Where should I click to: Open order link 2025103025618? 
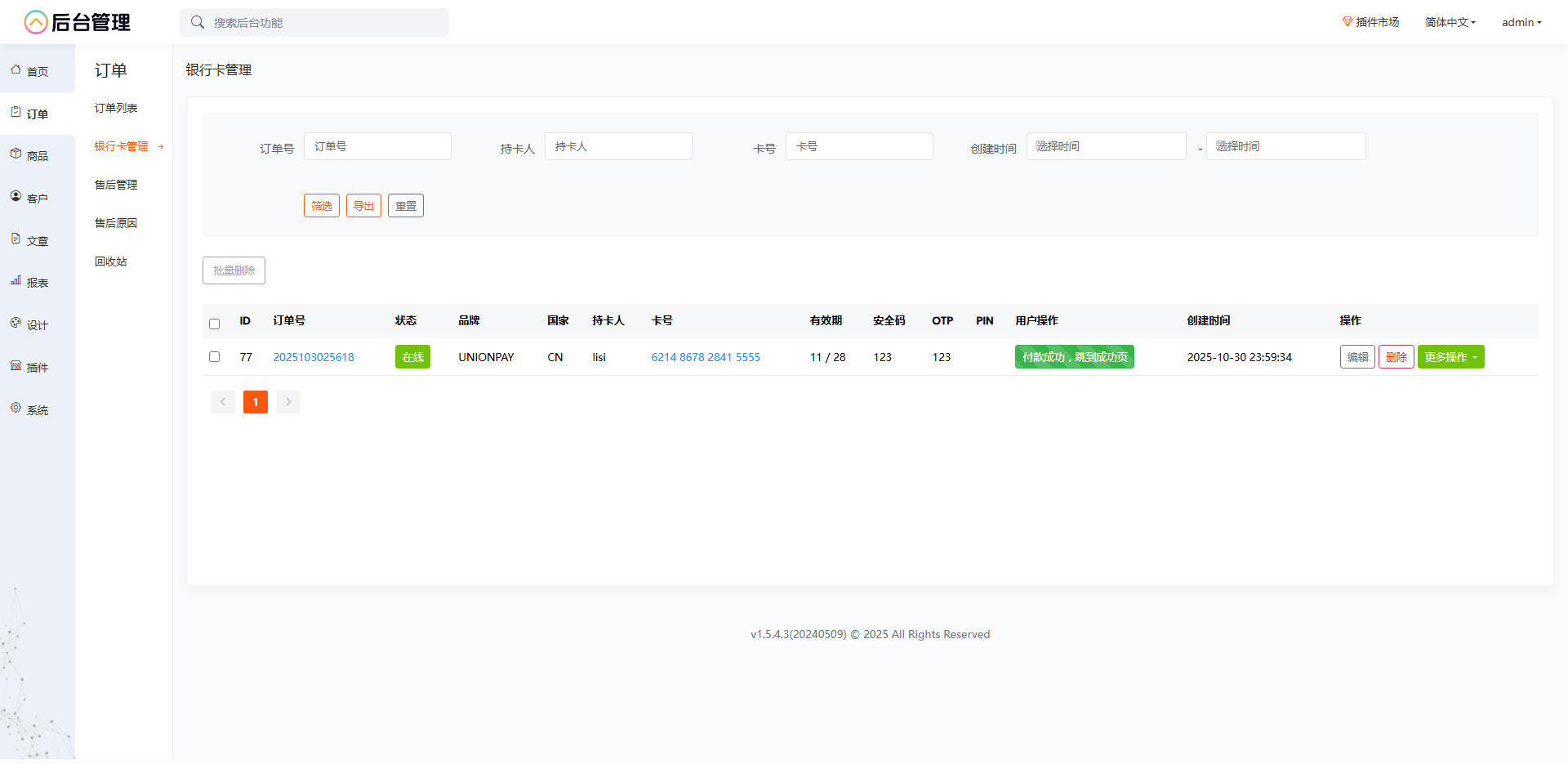coord(314,357)
